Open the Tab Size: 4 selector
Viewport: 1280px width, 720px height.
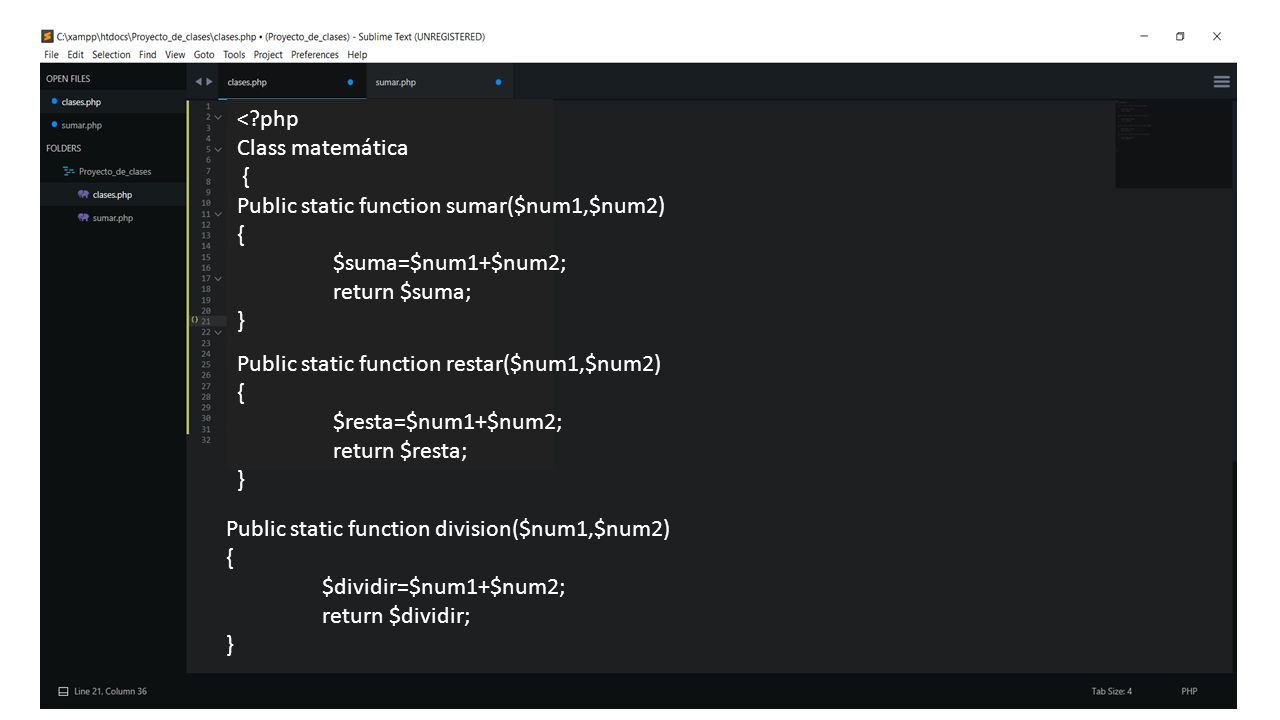point(1111,691)
